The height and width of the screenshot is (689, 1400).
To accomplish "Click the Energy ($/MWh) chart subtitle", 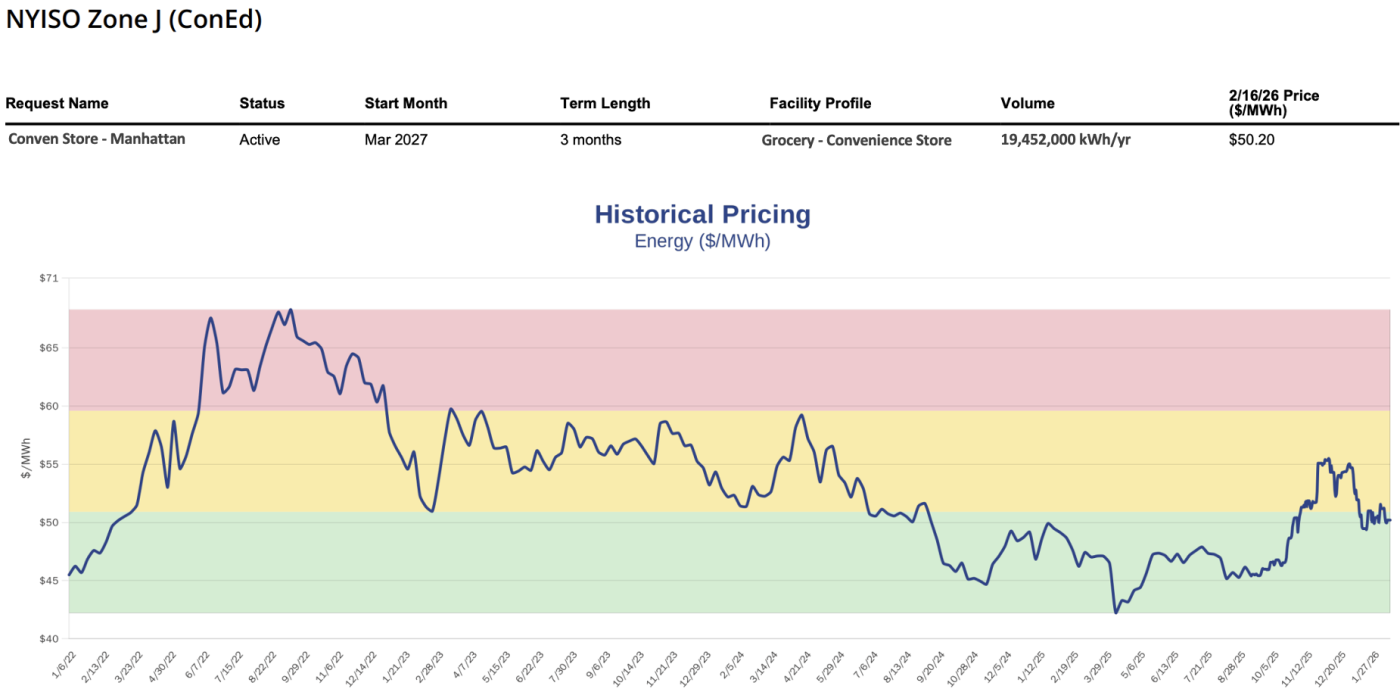I will point(702,241).
